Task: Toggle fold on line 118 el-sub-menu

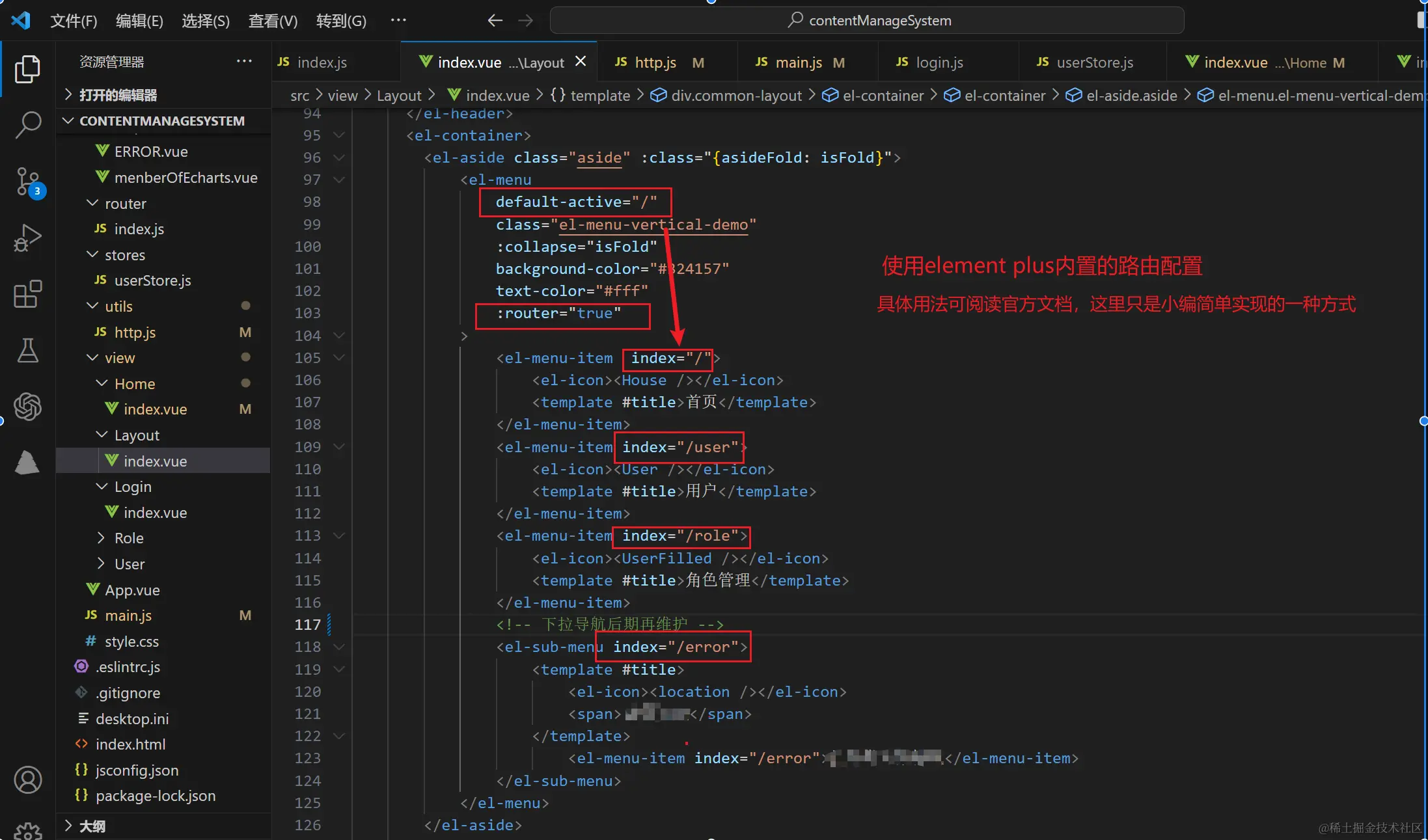Action: click(x=339, y=647)
